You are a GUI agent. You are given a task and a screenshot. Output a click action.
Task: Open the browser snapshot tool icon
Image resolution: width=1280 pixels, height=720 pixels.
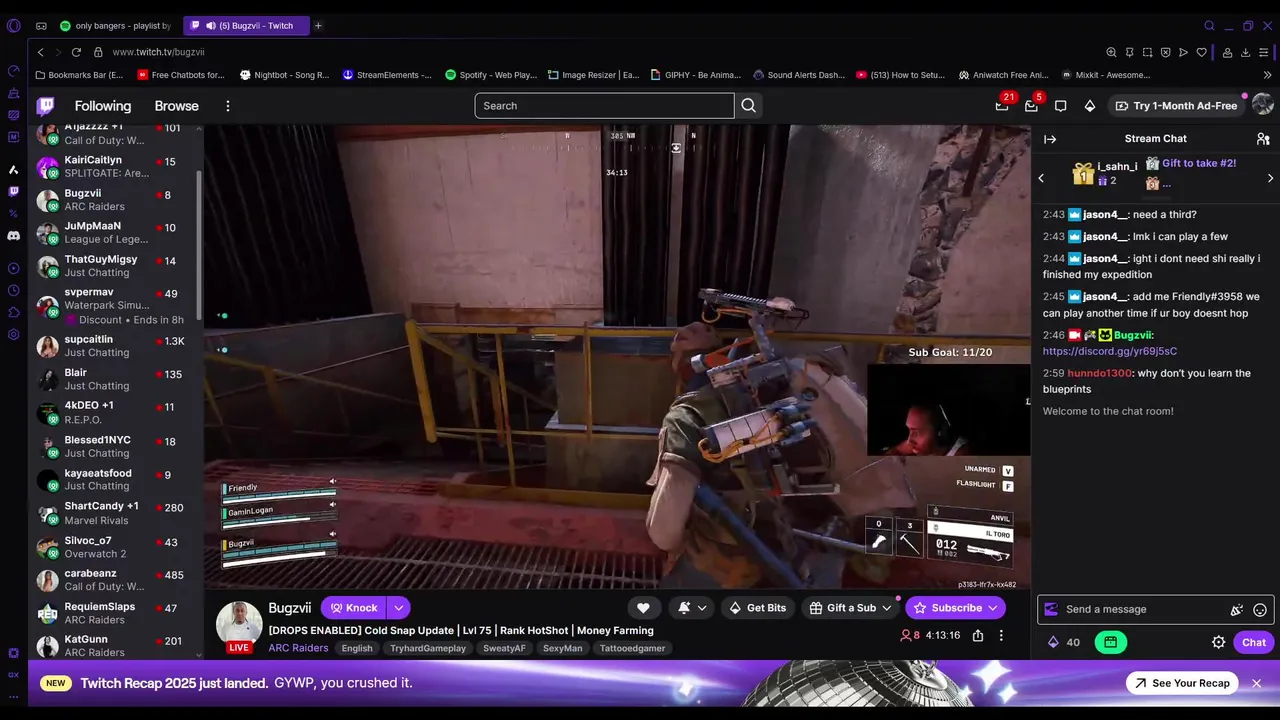[x=1147, y=52]
